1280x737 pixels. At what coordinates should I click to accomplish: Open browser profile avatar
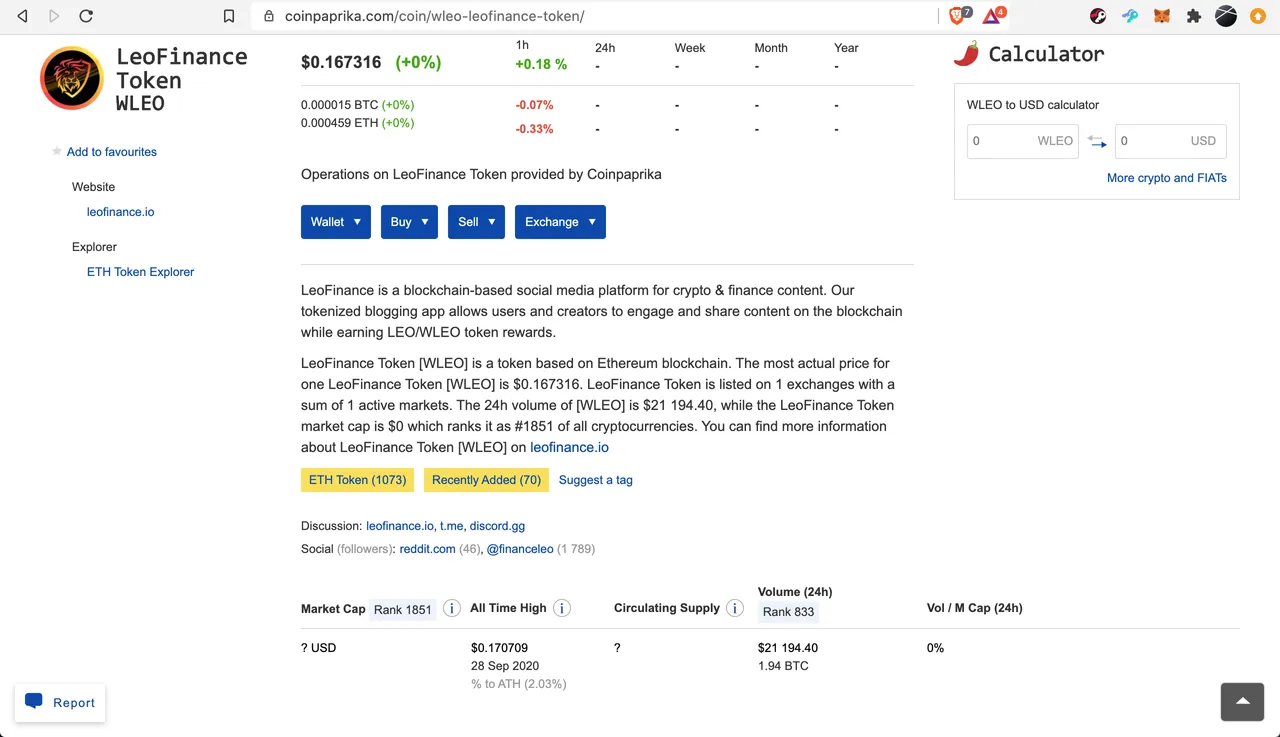[1226, 16]
